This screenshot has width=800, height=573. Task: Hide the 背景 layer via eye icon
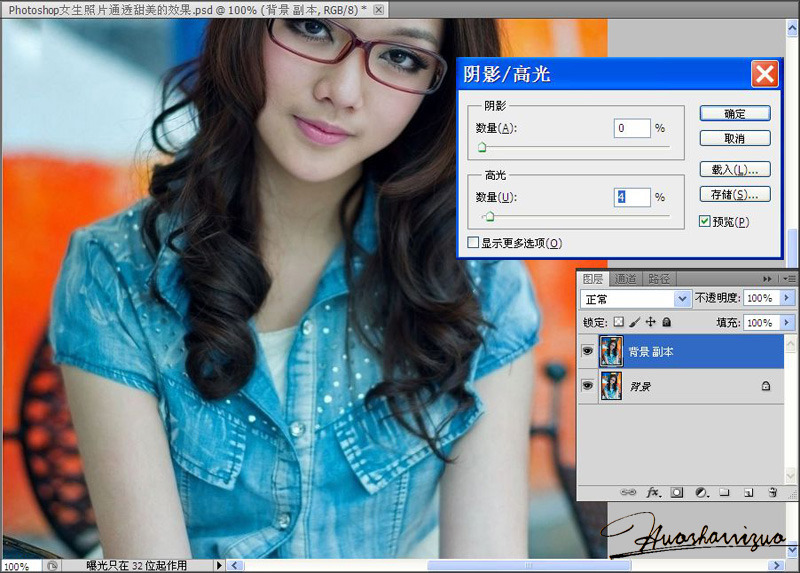(x=587, y=386)
